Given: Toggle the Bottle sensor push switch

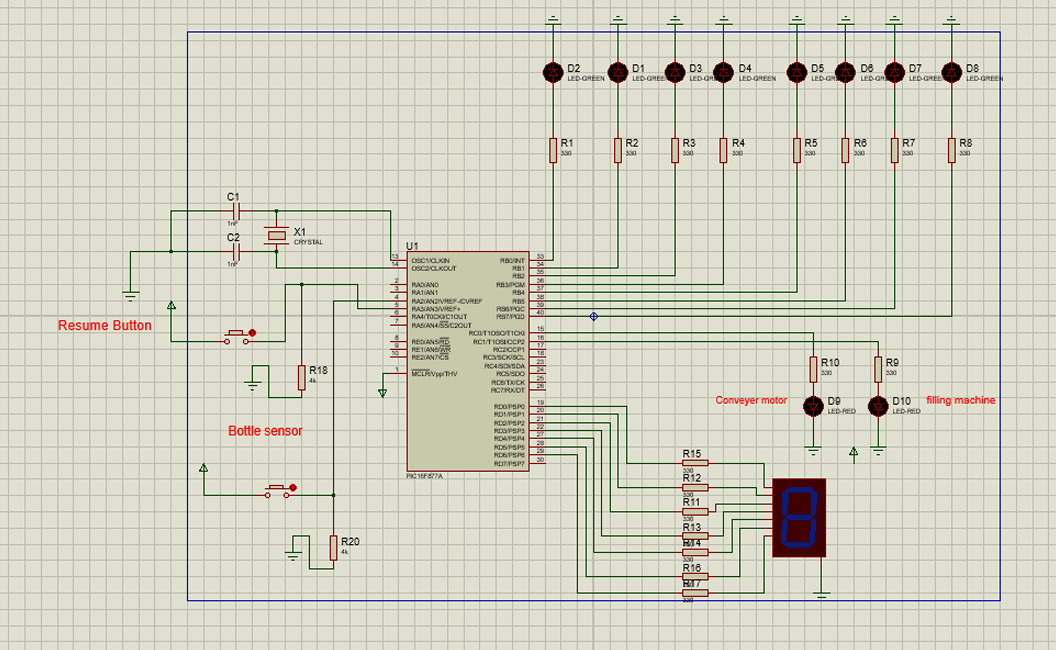Looking at the screenshot, I should click(x=279, y=491).
